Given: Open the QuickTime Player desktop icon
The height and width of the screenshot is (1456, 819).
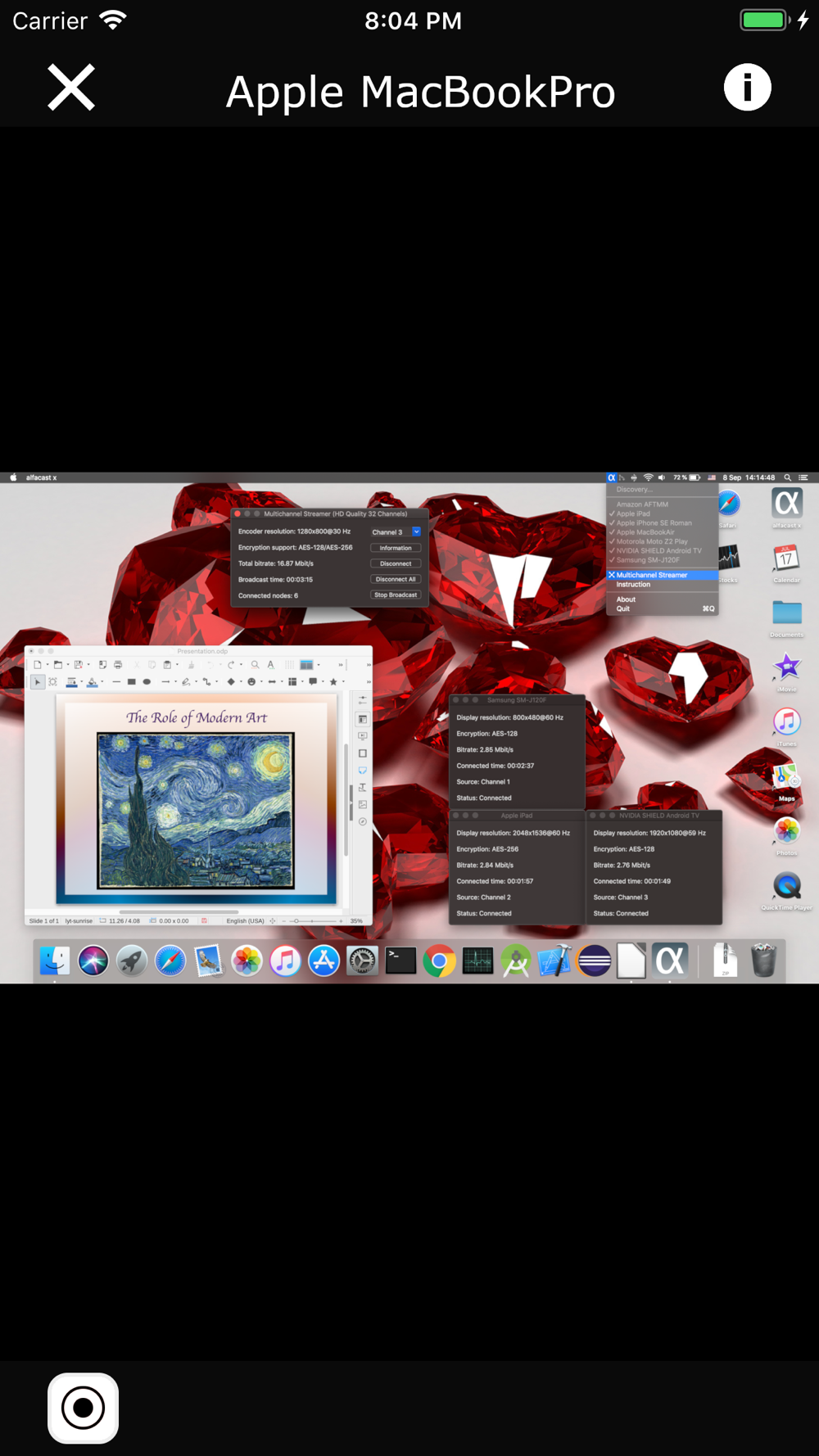Looking at the screenshot, I should pos(787,889).
